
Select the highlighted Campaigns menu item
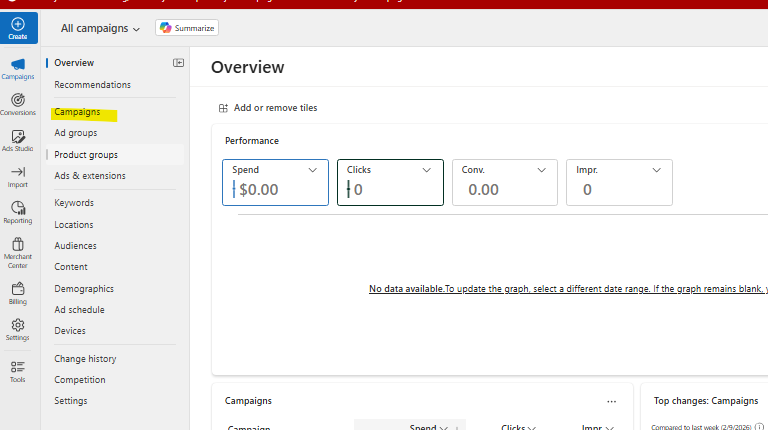(x=77, y=112)
